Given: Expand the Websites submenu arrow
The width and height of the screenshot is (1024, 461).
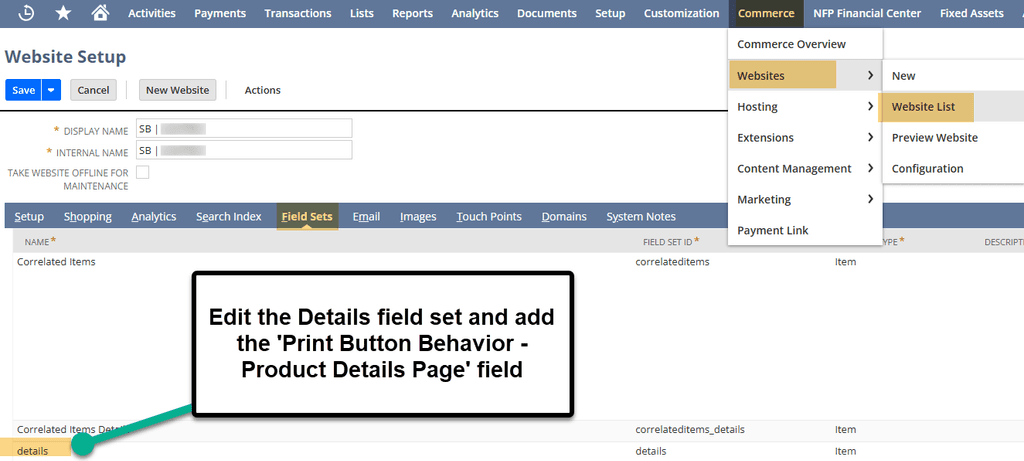Looking at the screenshot, I should tap(871, 76).
